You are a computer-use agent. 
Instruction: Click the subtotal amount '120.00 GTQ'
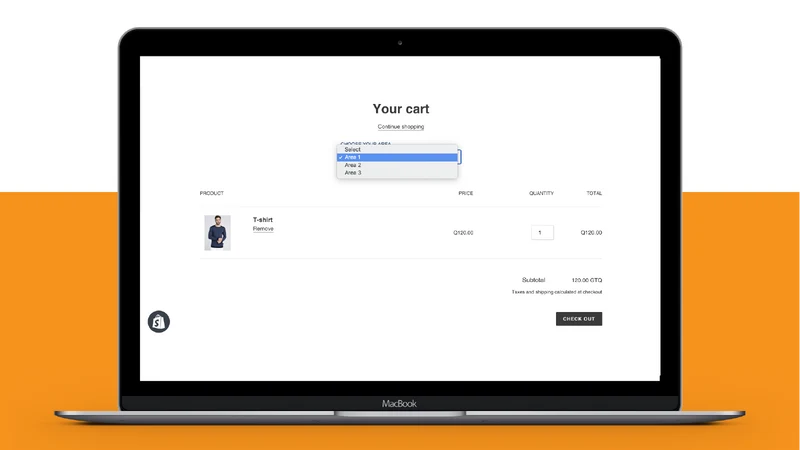pyautogui.click(x=587, y=280)
